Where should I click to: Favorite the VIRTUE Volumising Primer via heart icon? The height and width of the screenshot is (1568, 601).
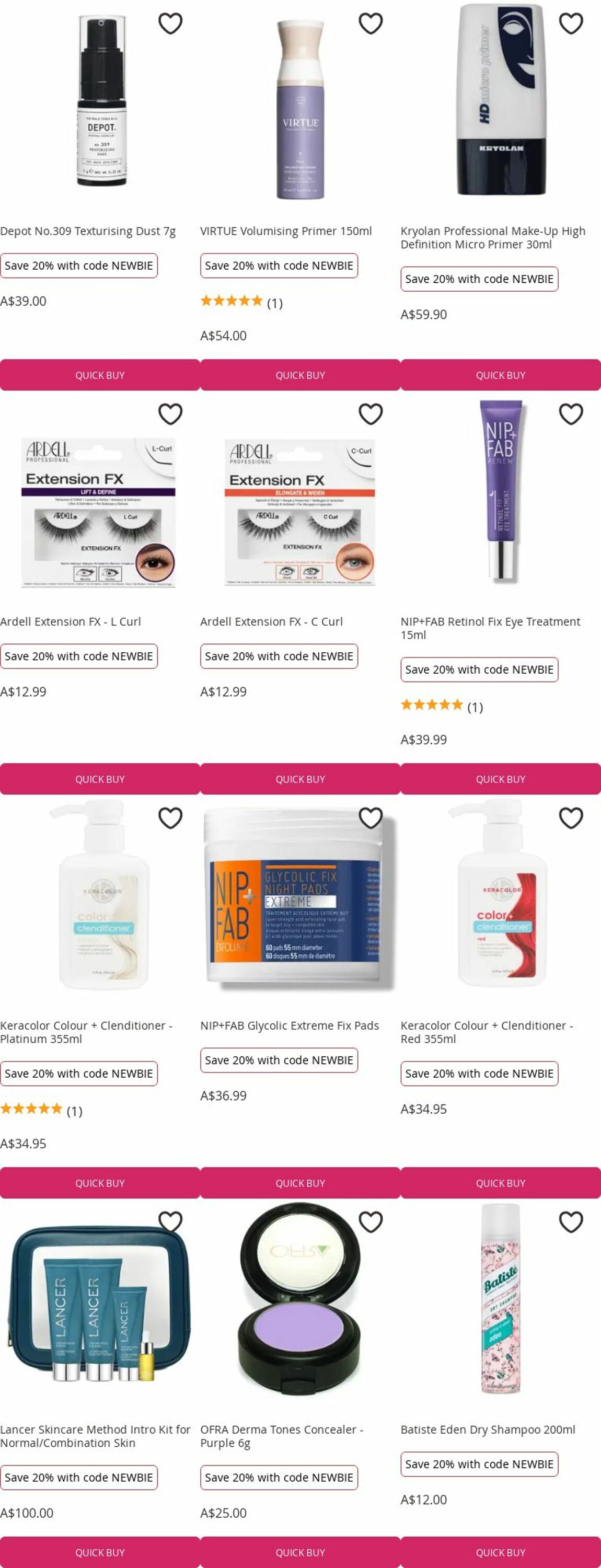(x=371, y=24)
